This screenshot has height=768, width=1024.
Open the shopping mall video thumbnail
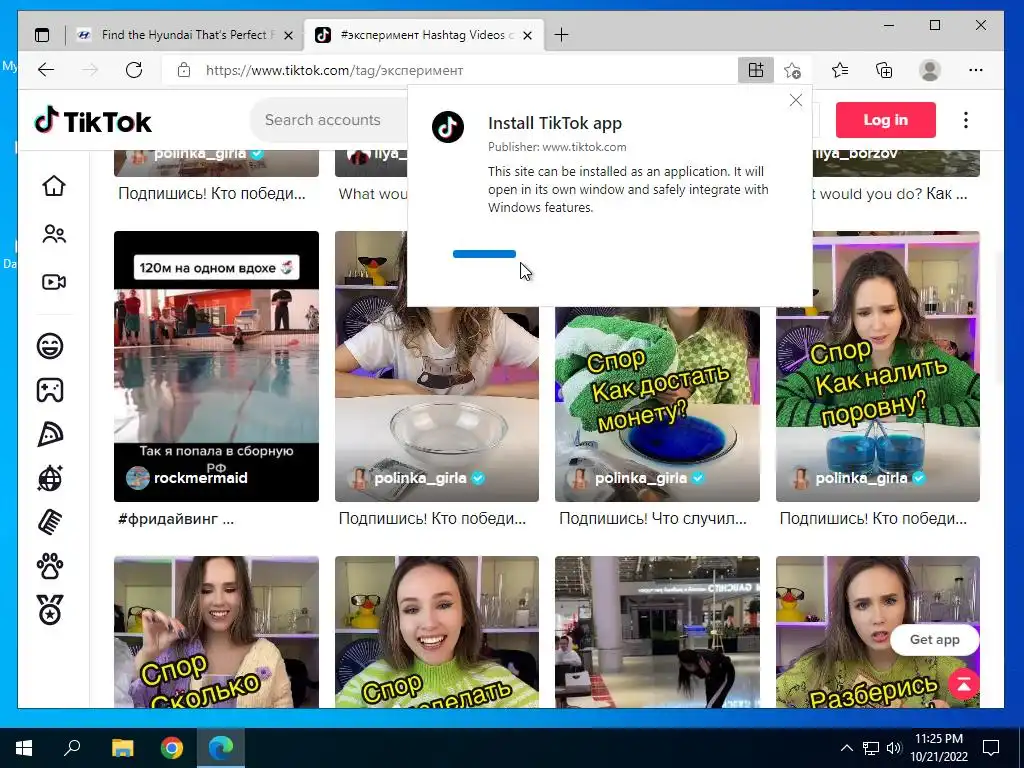click(657, 632)
